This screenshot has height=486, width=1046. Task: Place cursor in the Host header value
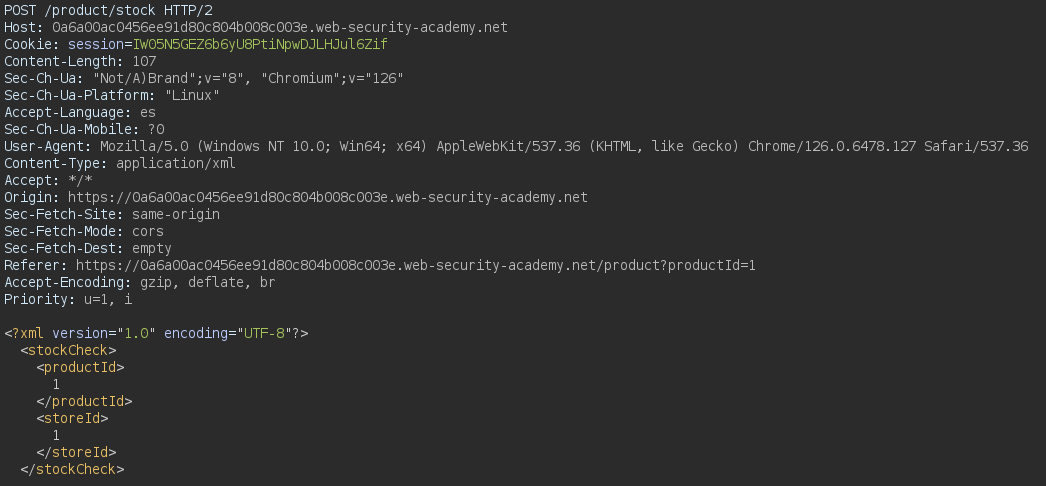[280, 27]
